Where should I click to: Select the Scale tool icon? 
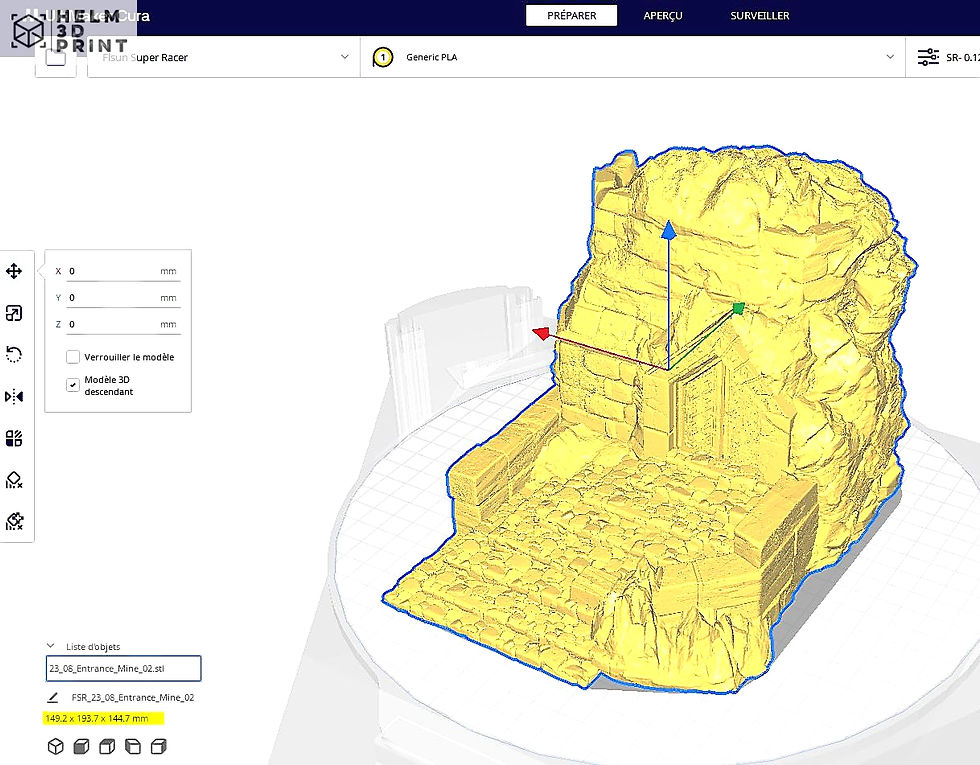pos(14,313)
